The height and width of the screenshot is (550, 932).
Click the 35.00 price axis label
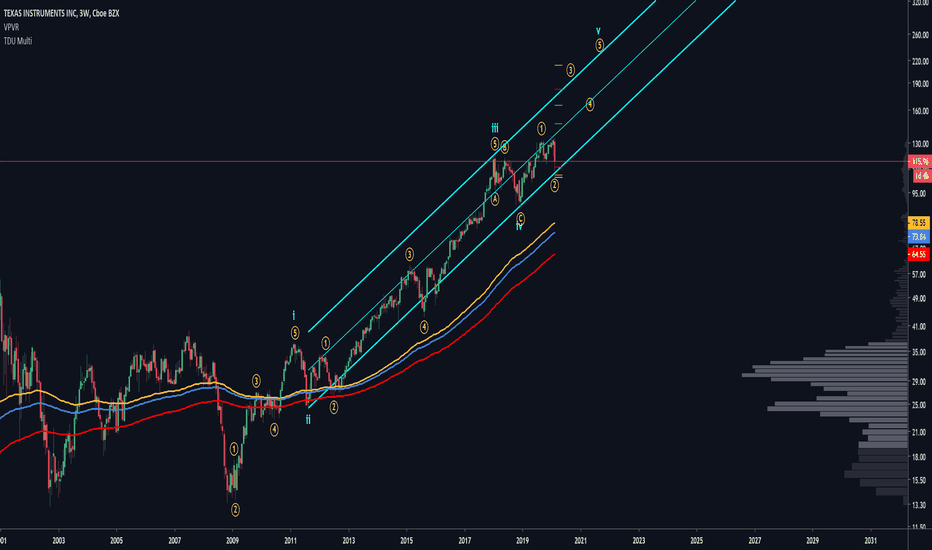coord(920,352)
